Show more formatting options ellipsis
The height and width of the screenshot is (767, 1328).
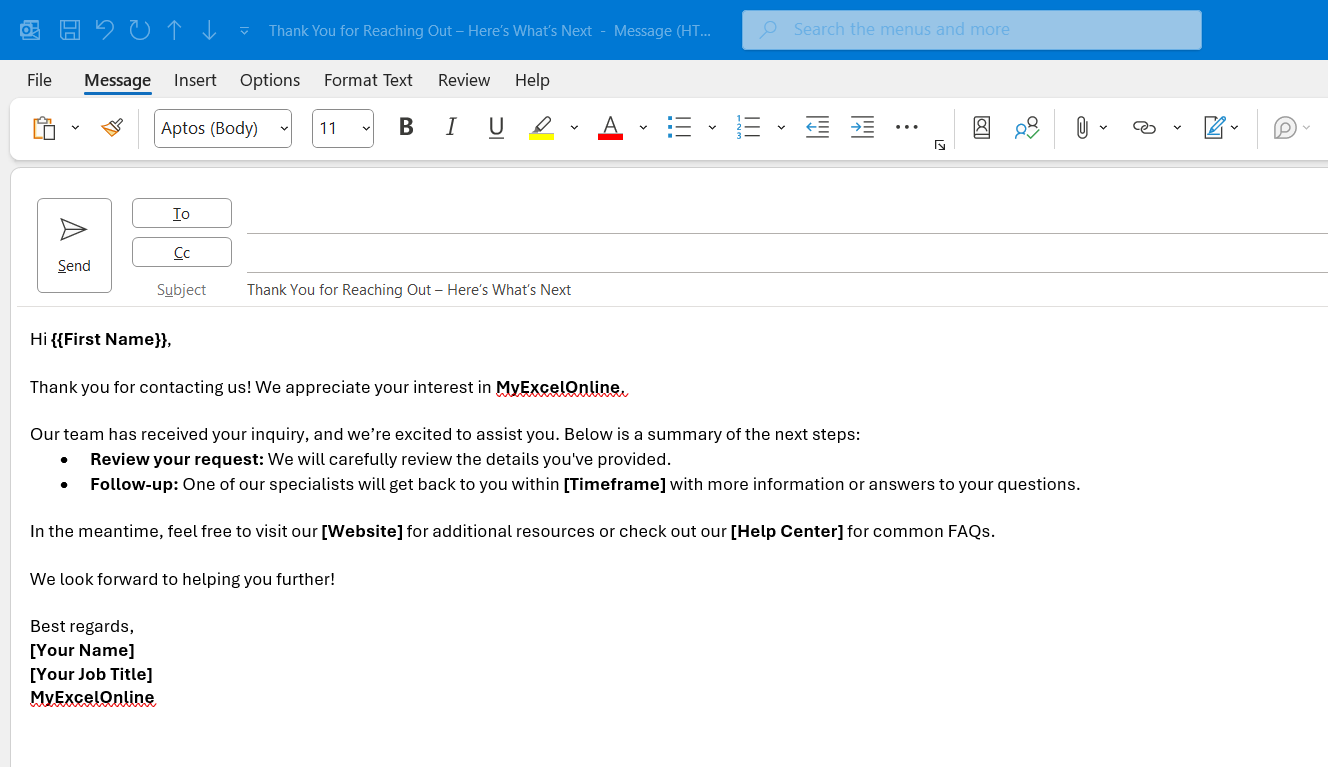click(x=907, y=127)
